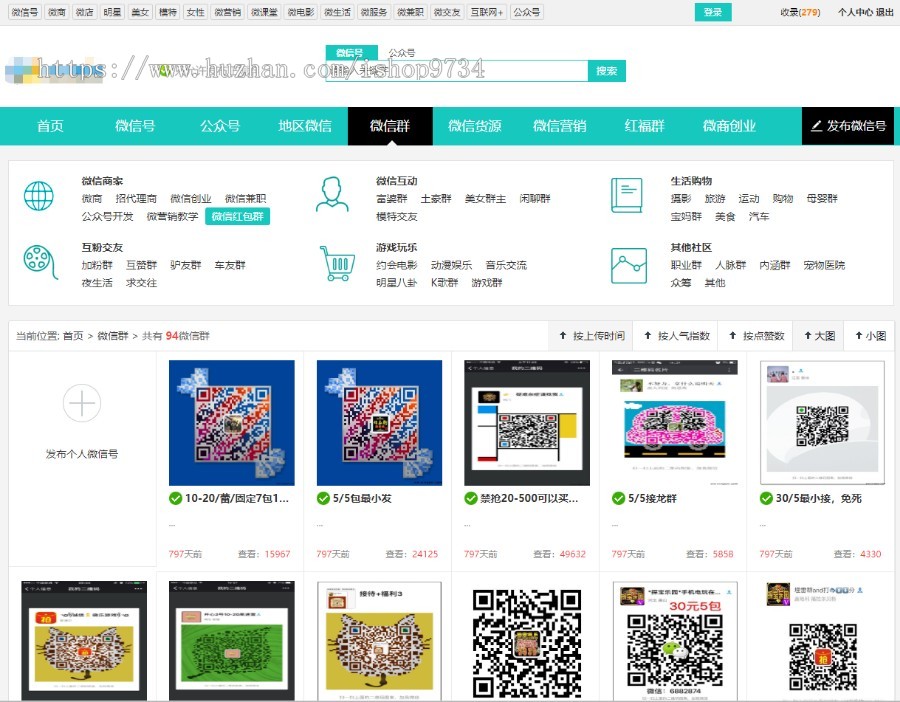The width and height of the screenshot is (900, 702).
Task: Click the shopping cart icon beside 游戏玩乐
Action: (x=336, y=263)
